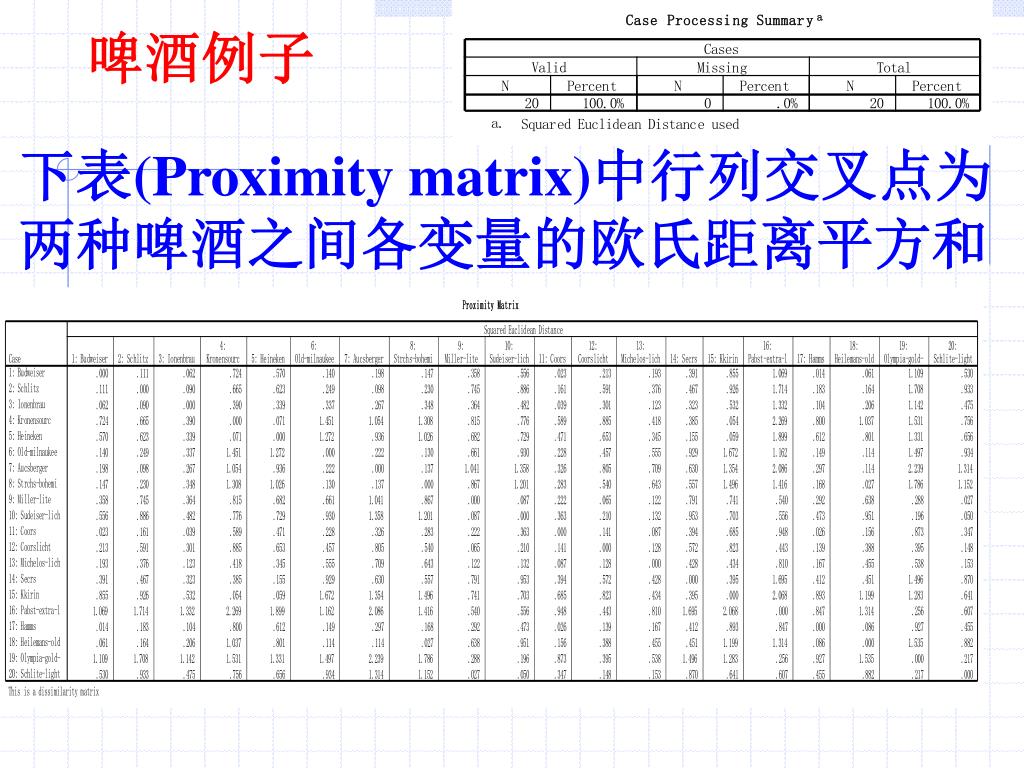The height and width of the screenshot is (768, 1024).
Task: Click the '17: Hamms' row label
Action: [x=22, y=626]
